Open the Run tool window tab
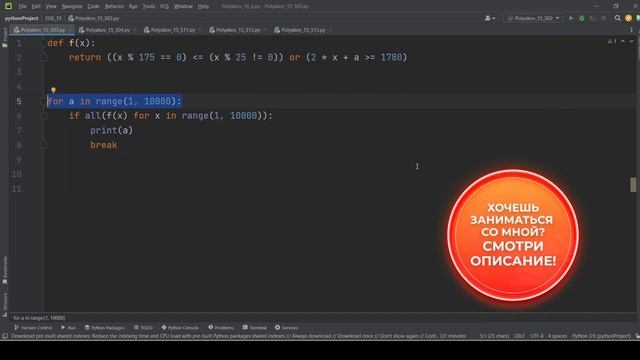The image size is (640, 360). pos(69,327)
